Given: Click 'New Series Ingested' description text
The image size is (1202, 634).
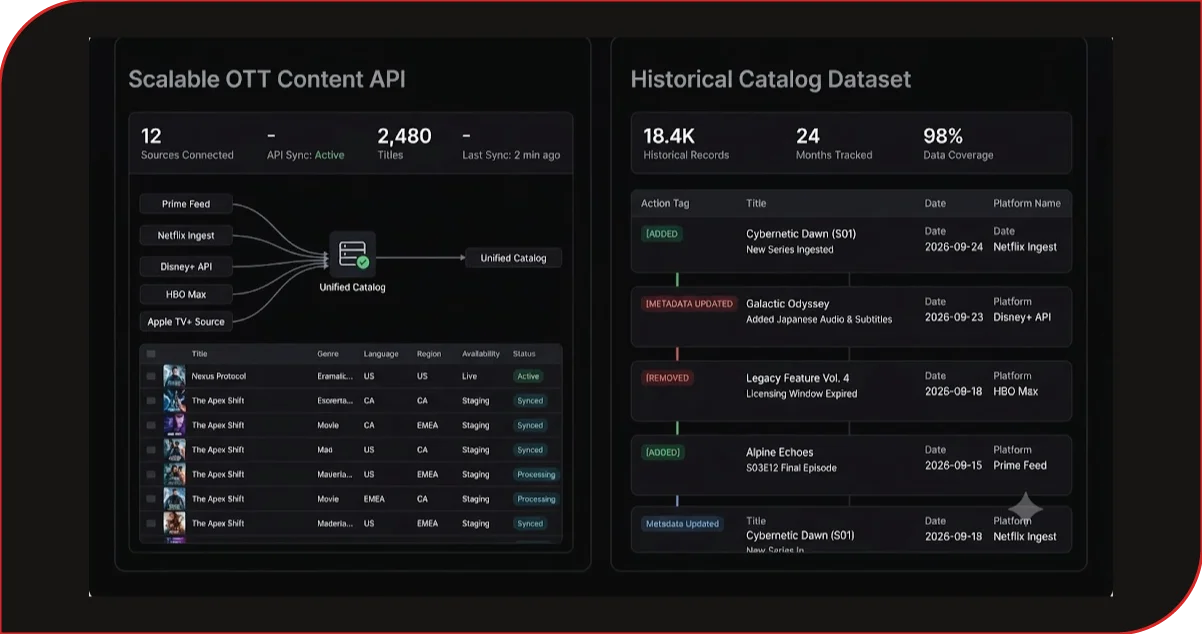Looking at the screenshot, I should click(x=790, y=250).
